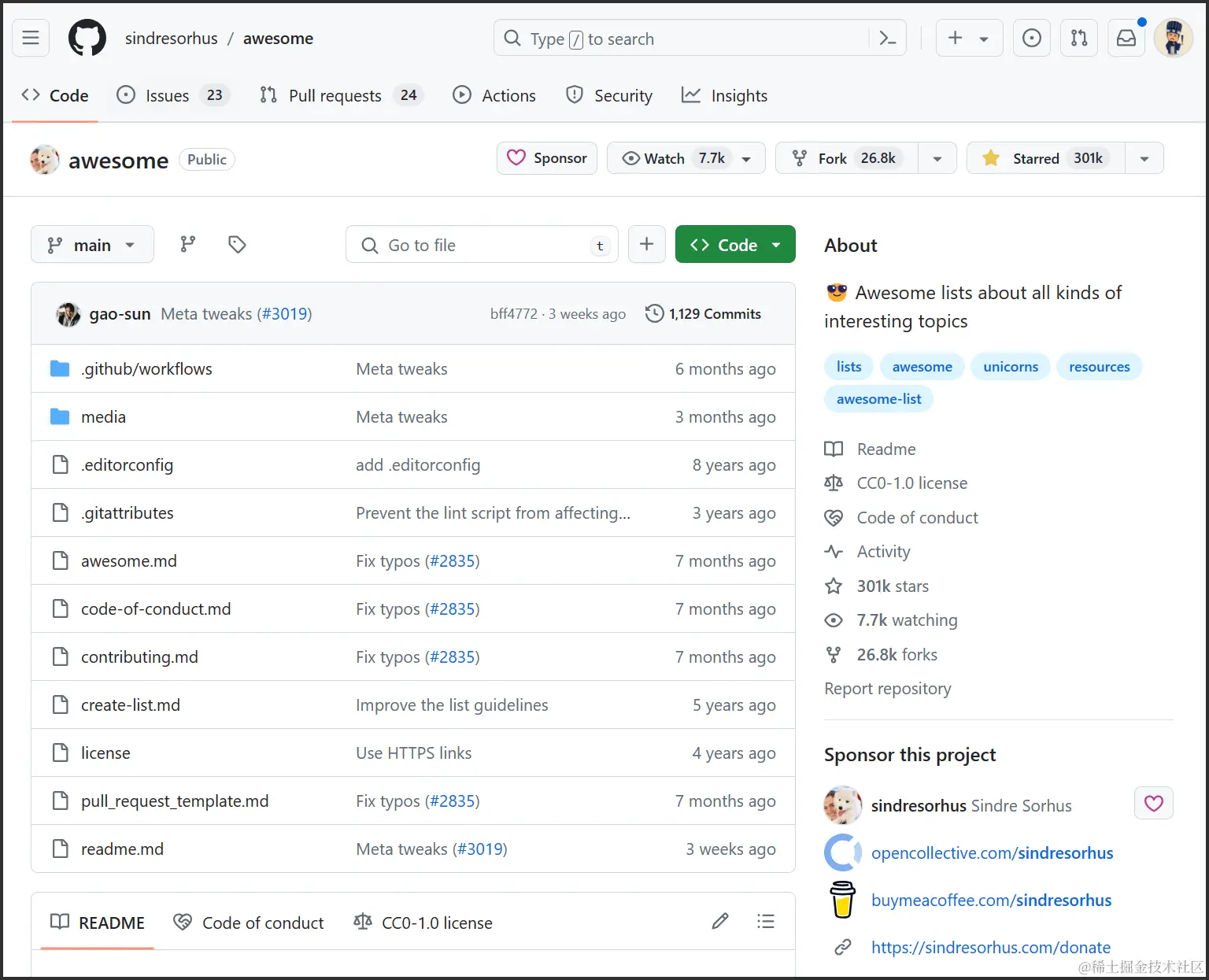Open the green Code clone dropdown
The height and width of the screenshot is (980, 1209).
[x=735, y=245]
